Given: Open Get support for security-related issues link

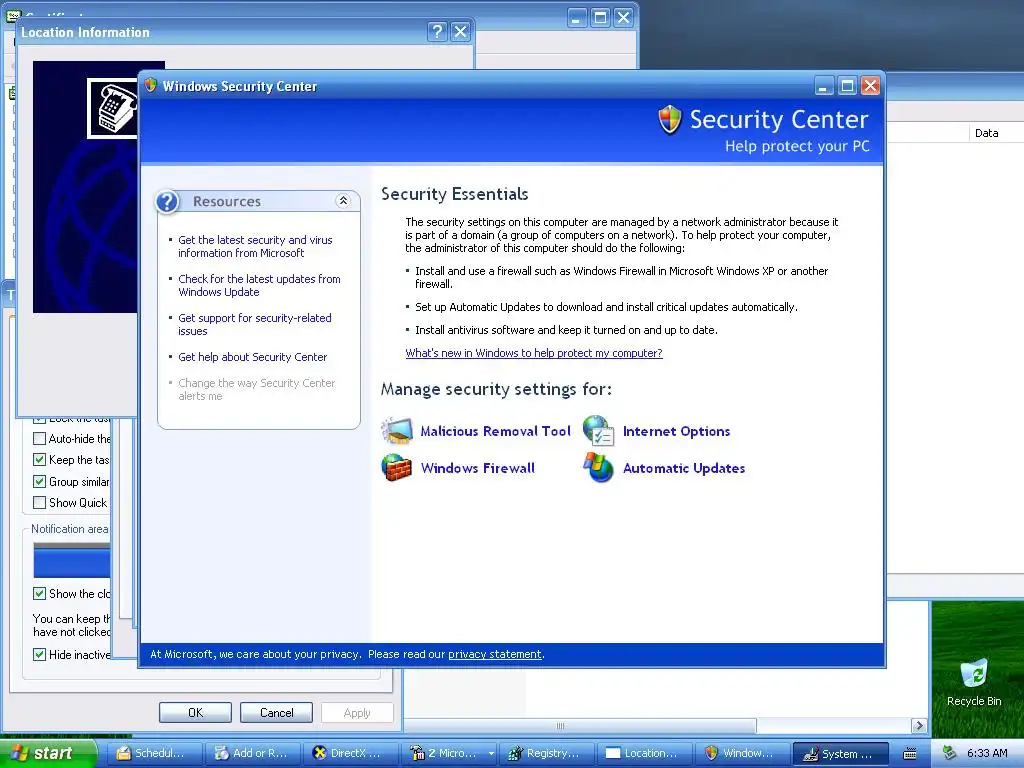Looking at the screenshot, I should (255, 325).
